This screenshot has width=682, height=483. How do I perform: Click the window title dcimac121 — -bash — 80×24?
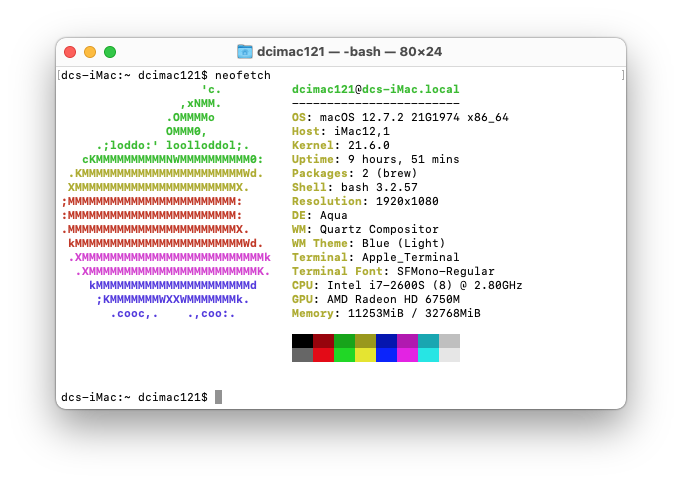click(349, 52)
